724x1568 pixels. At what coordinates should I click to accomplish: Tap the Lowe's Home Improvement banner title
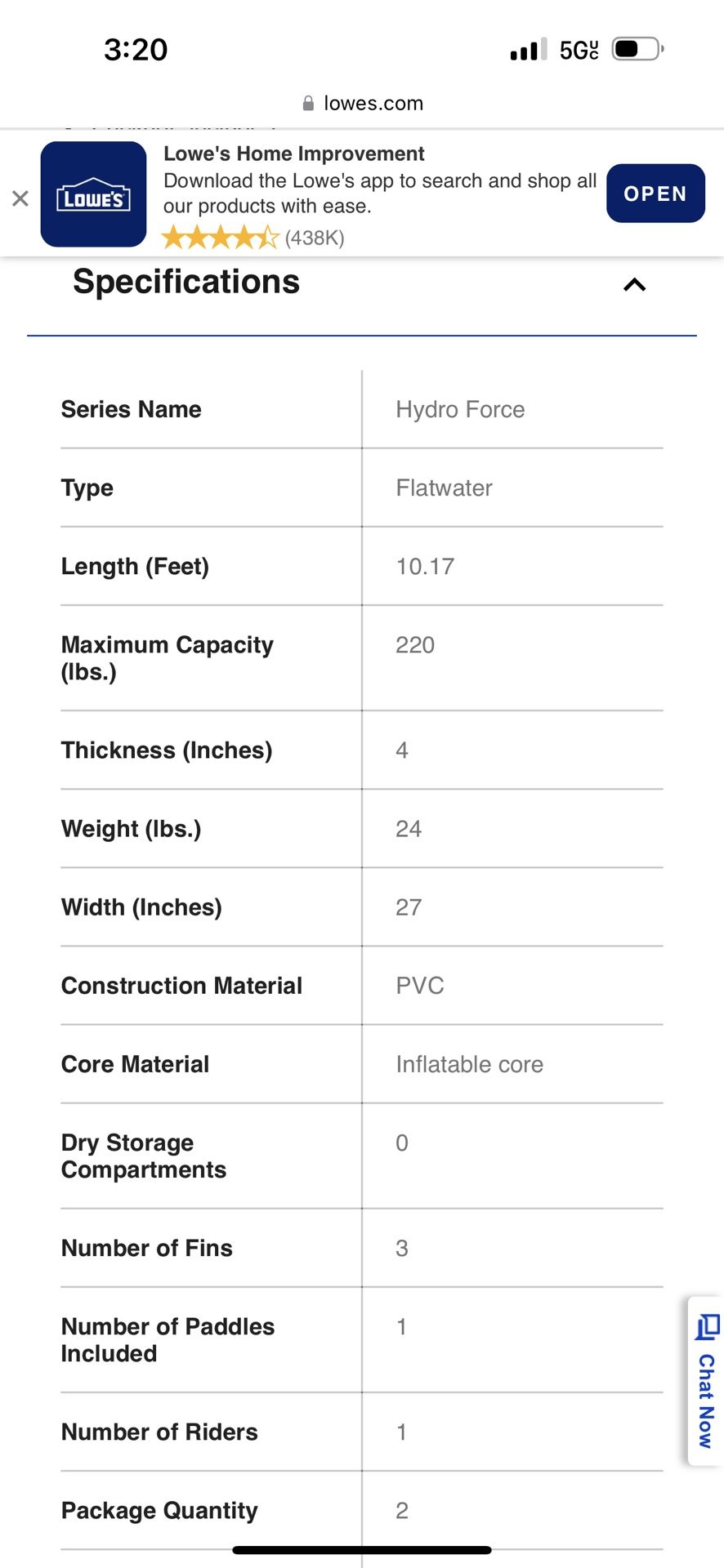tap(294, 154)
